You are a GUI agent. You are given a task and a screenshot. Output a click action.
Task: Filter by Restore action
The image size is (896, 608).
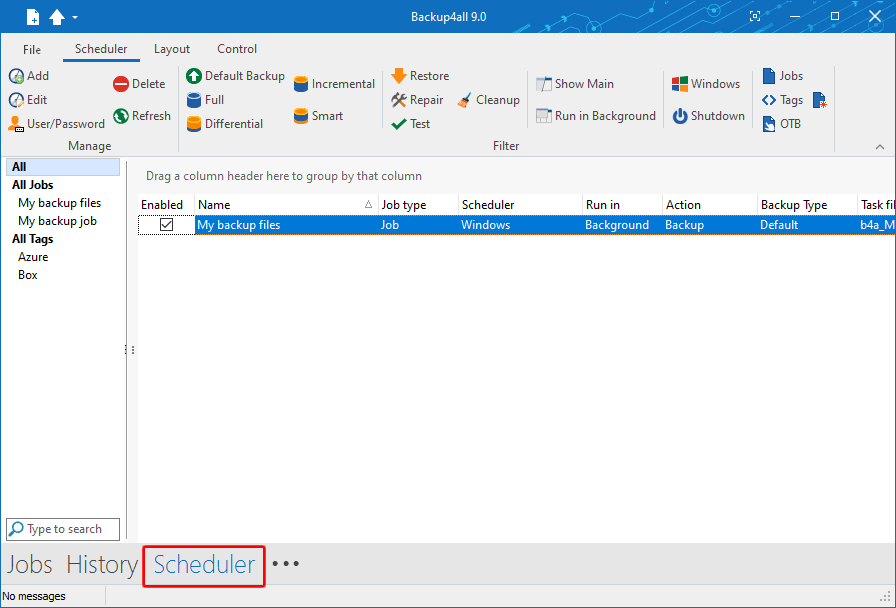[420, 76]
